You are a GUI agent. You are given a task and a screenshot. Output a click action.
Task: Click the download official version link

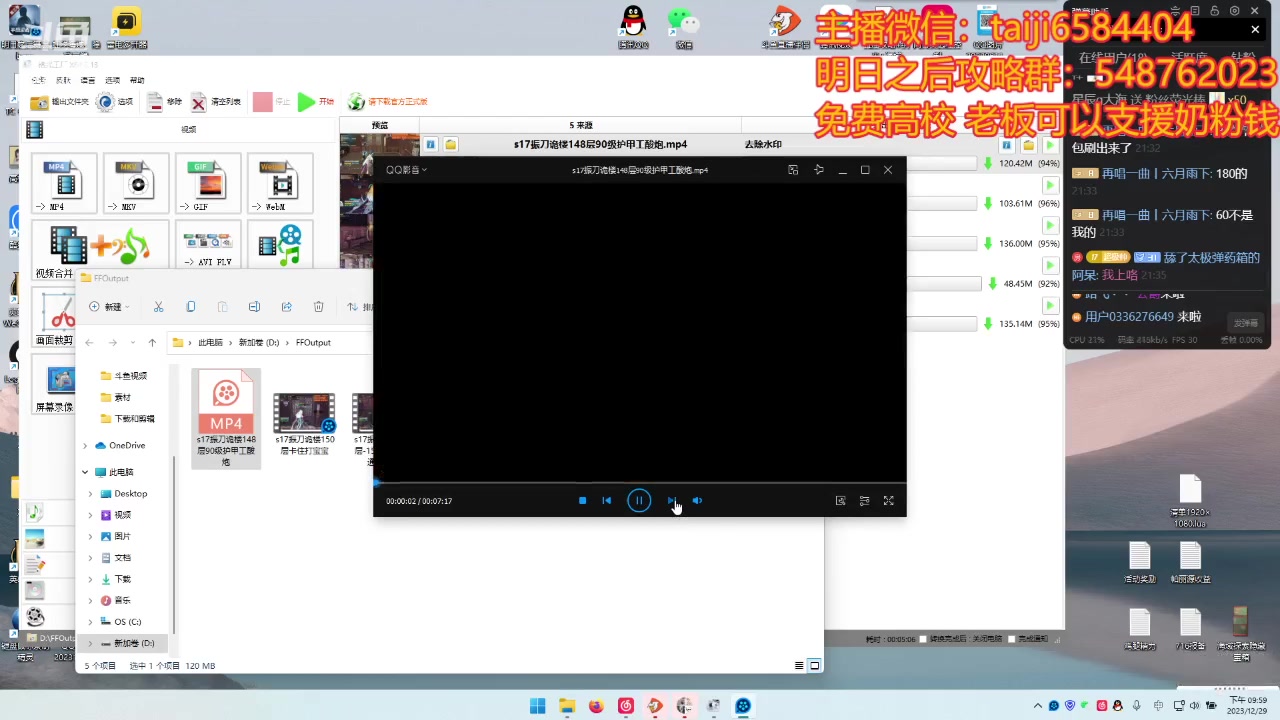click(x=388, y=102)
